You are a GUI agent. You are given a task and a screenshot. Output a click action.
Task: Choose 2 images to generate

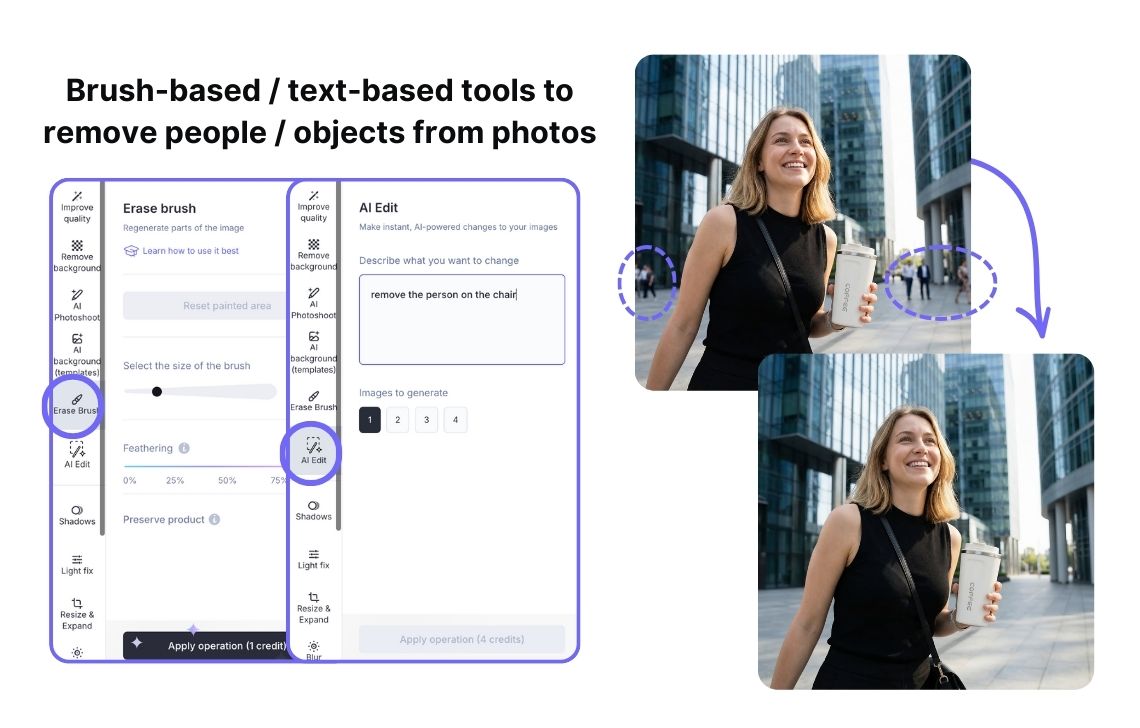pos(398,420)
